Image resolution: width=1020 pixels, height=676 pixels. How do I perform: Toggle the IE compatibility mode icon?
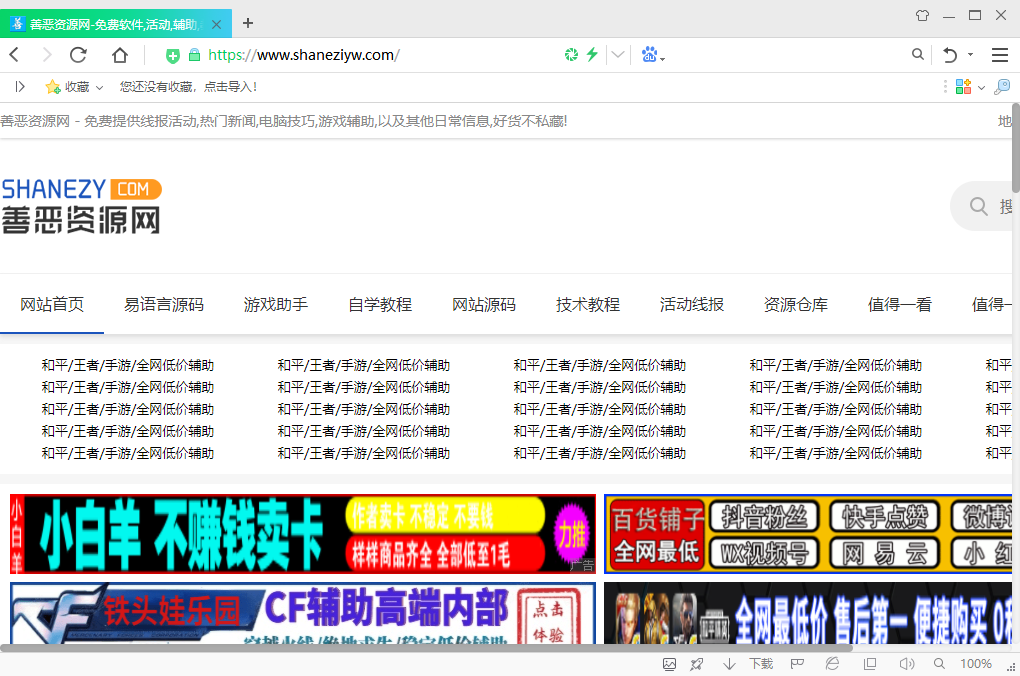tap(831, 663)
